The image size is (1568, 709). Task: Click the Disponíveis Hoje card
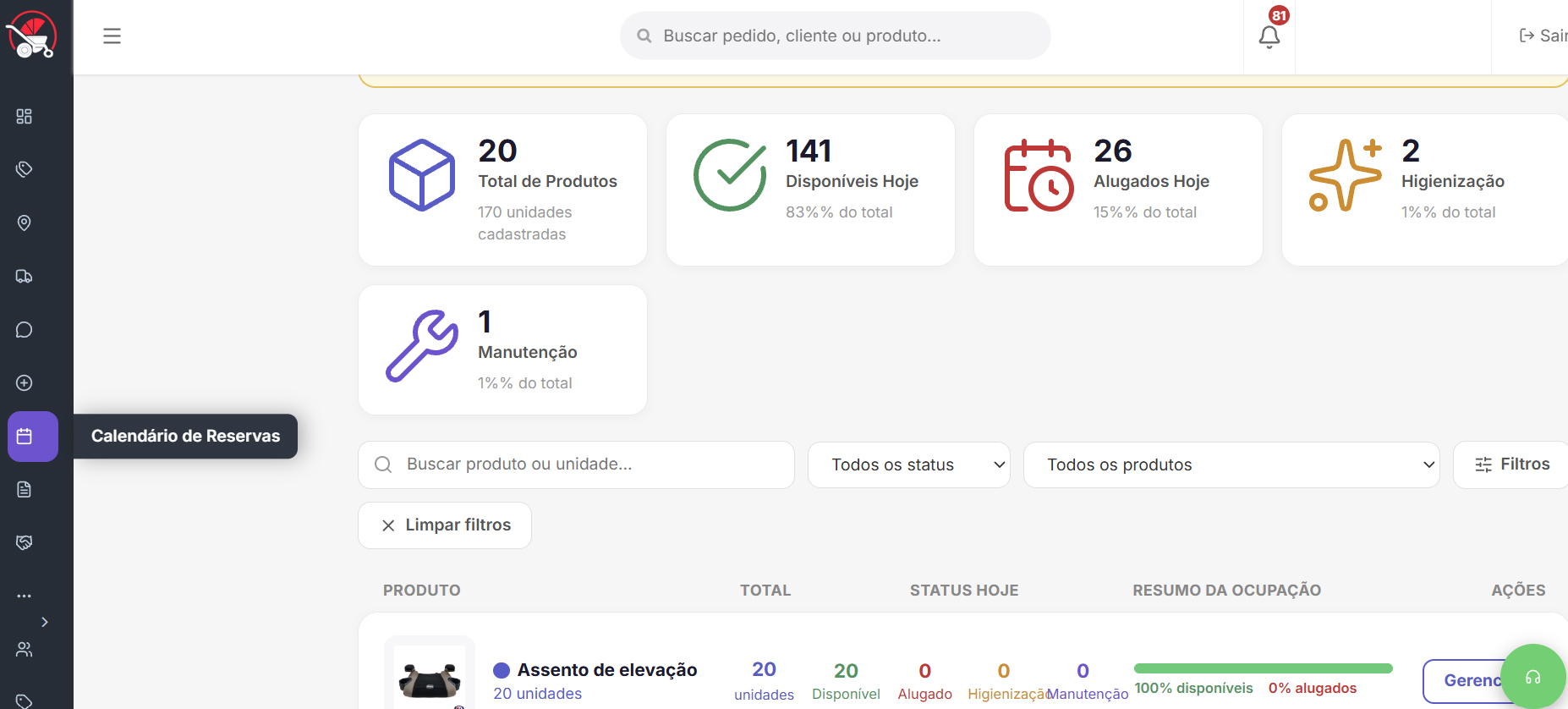(x=810, y=190)
